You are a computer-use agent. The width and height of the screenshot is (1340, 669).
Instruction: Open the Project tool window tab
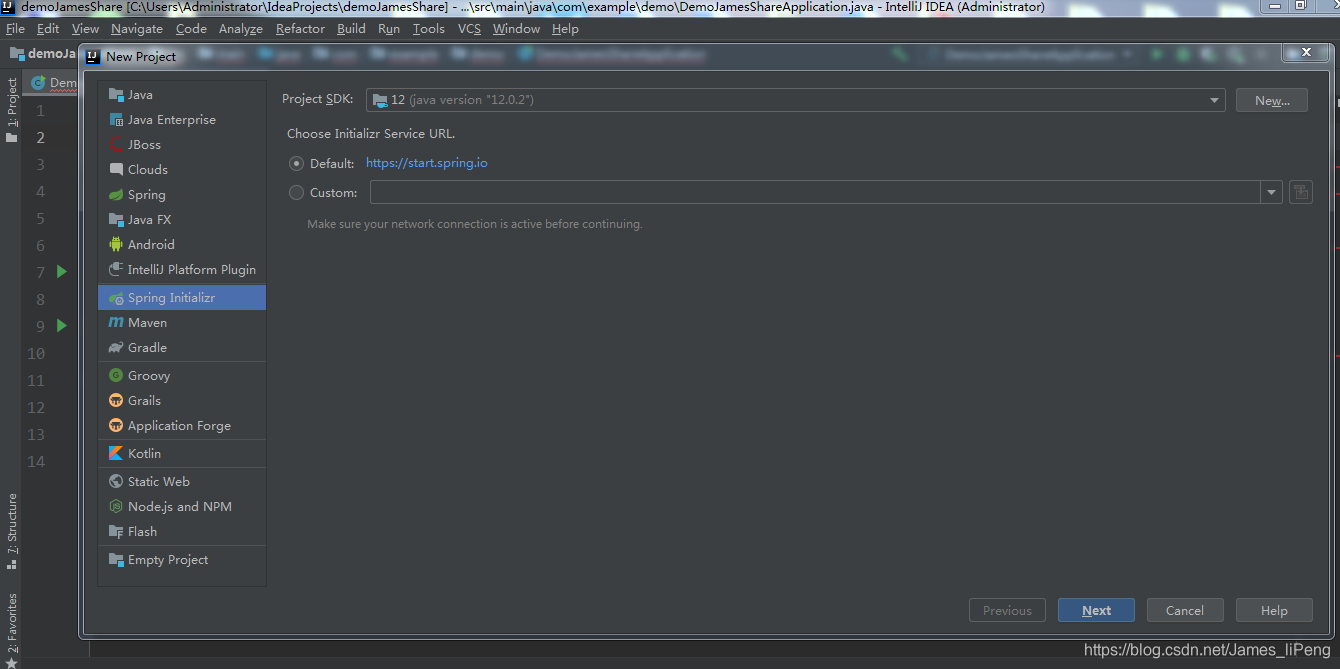click(11, 110)
